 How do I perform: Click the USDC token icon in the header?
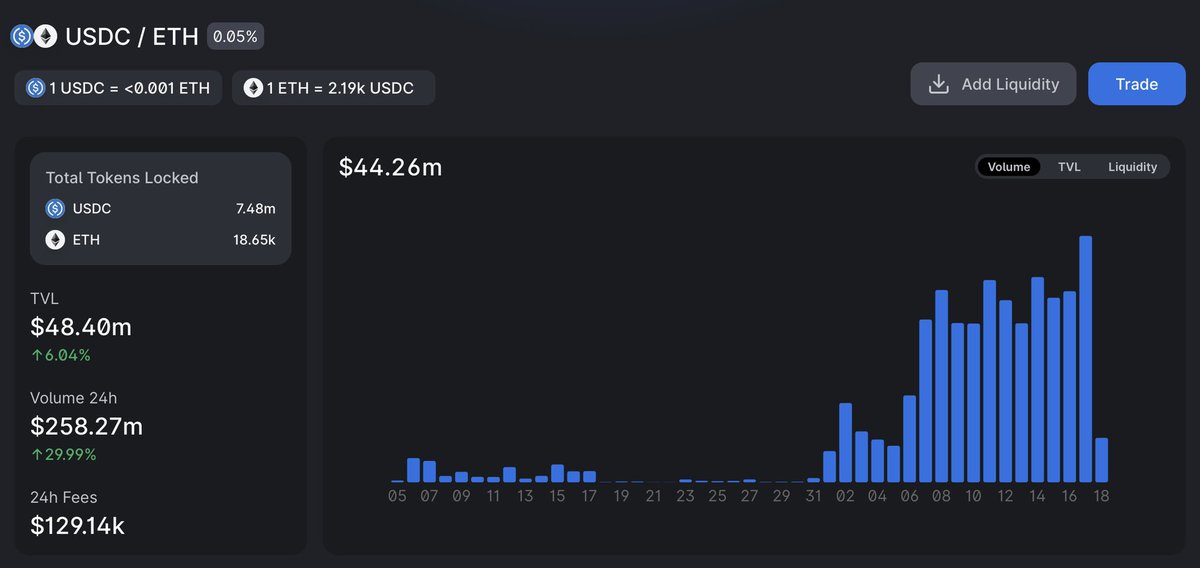(22, 37)
